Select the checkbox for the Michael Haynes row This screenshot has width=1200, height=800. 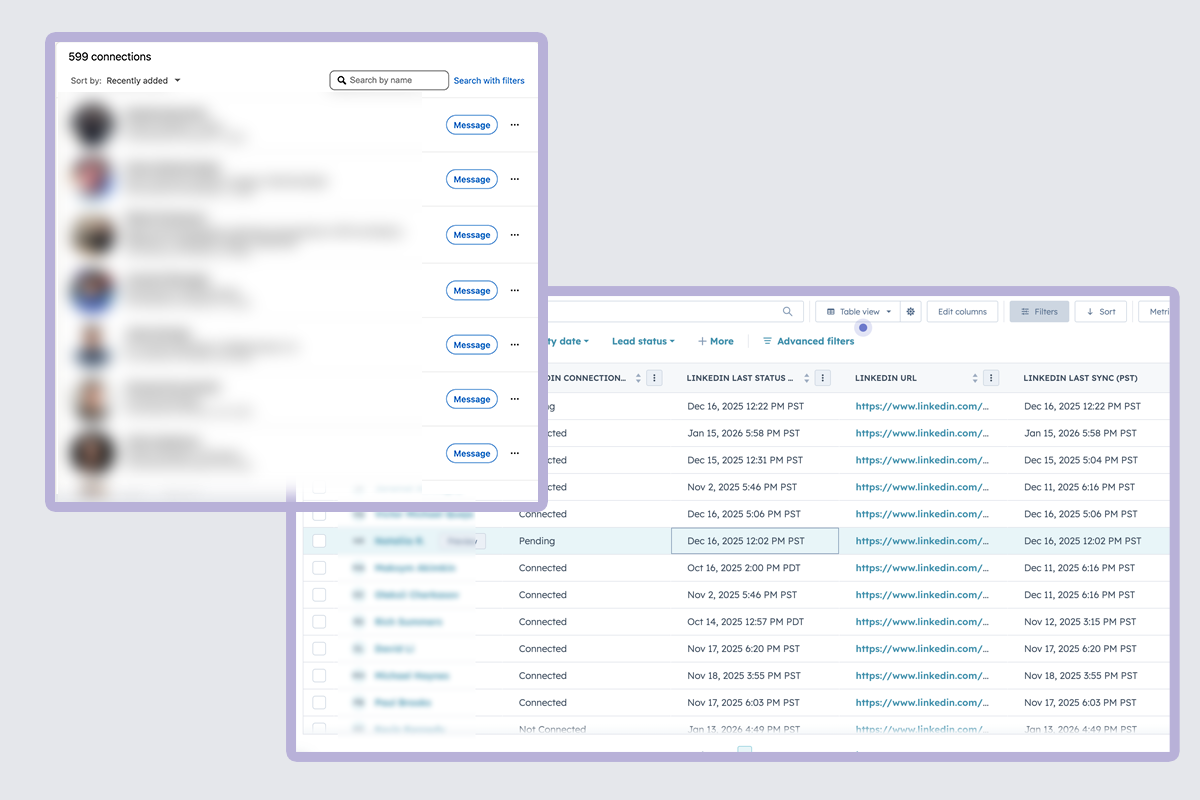[x=319, y=675]
